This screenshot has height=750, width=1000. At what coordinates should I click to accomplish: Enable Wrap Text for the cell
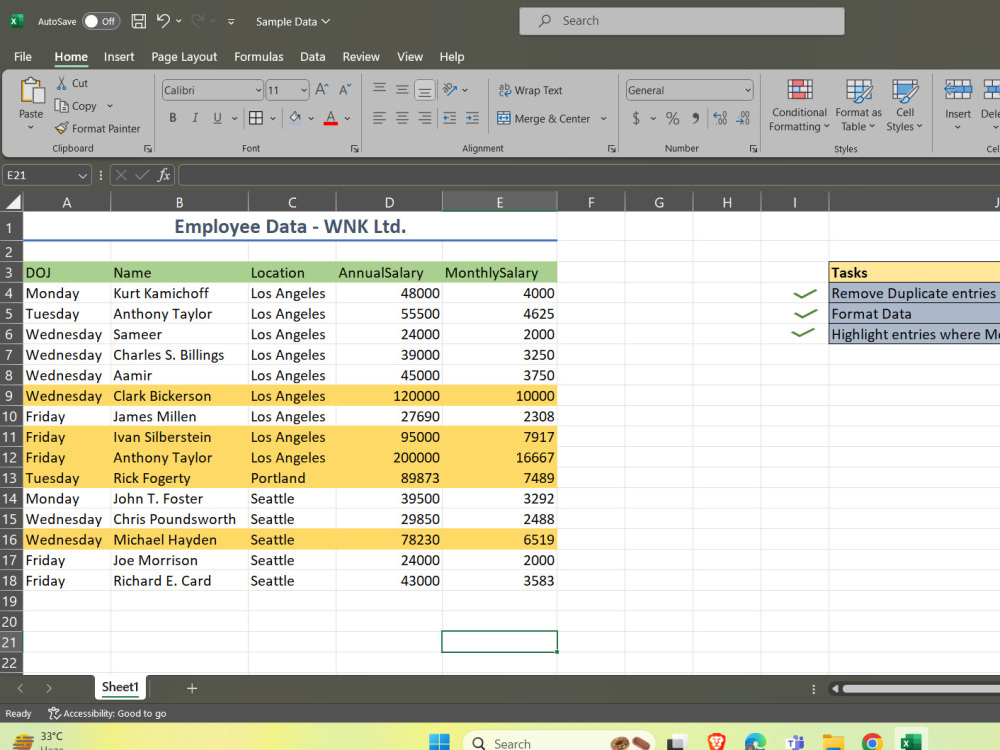(x=530, y=90)
